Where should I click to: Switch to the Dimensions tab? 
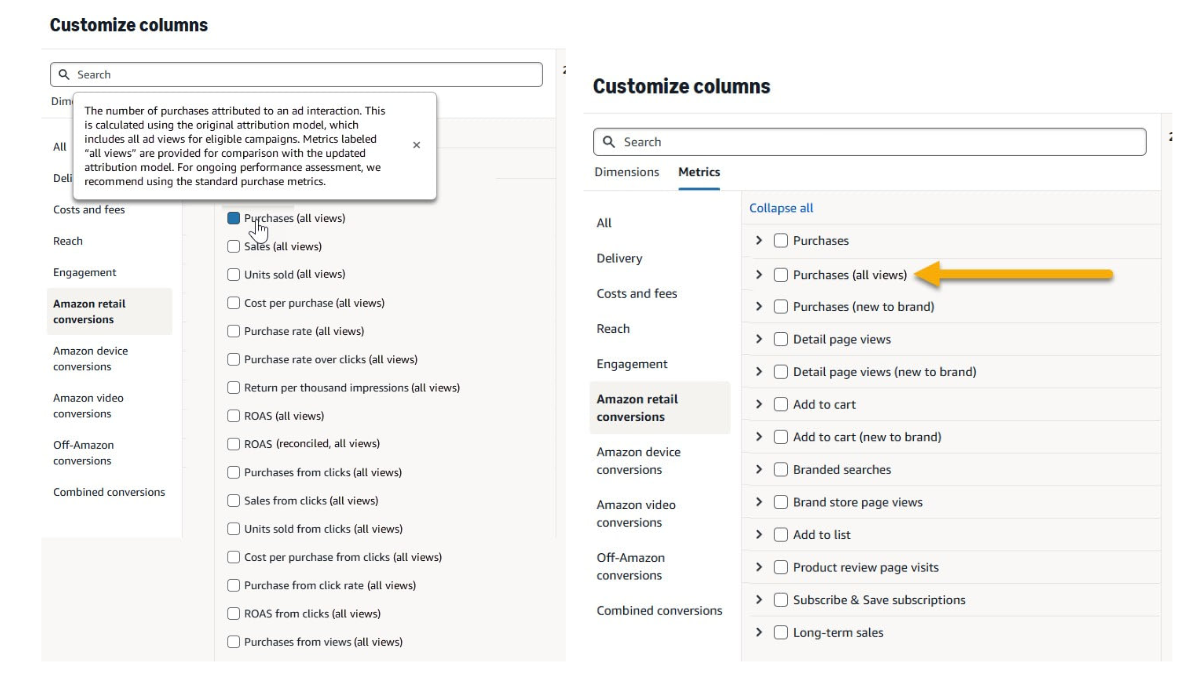pyautogui.click(x=627, y=172)
